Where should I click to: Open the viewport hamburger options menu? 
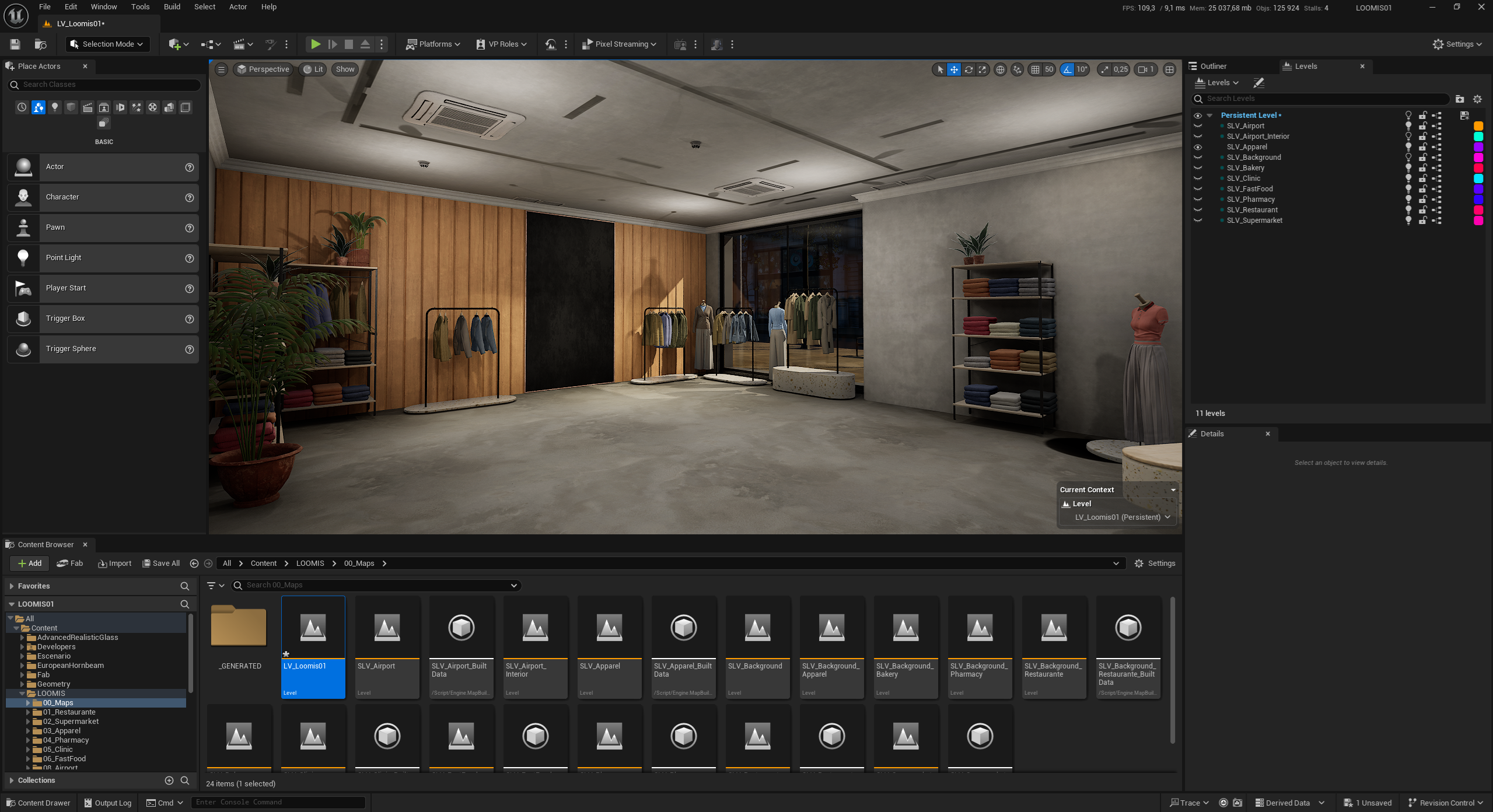pos(221,69)
